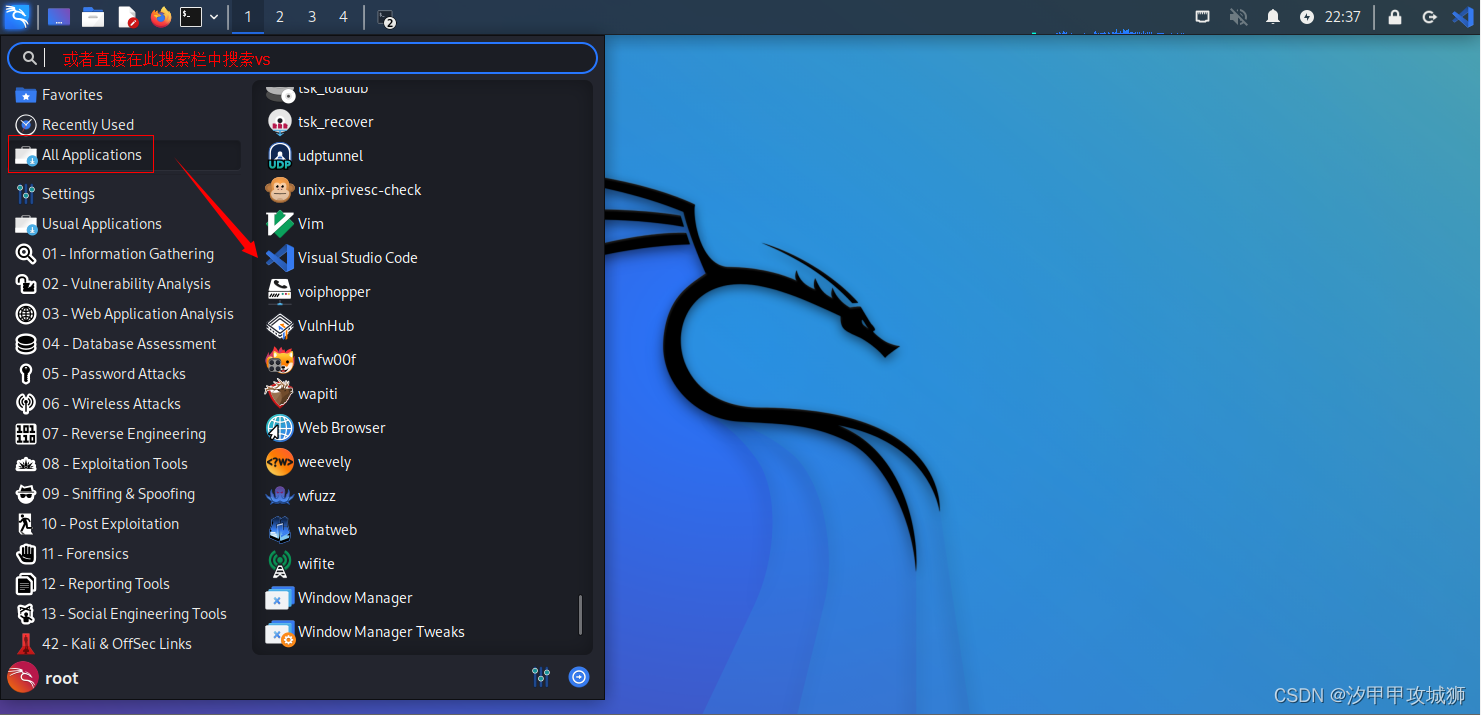Launch voiphopper from the app list

[418, 292]
